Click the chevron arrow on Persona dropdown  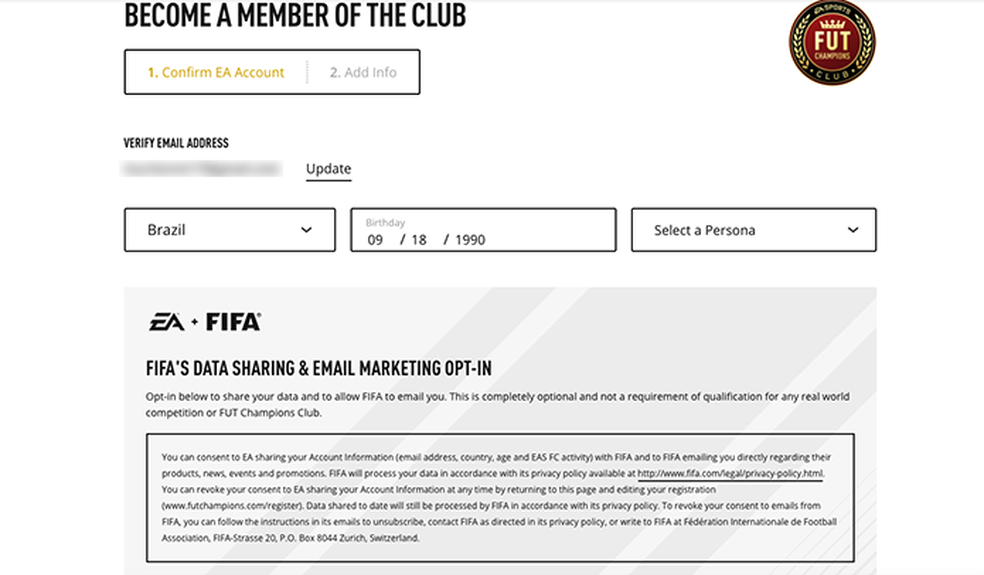pos(853,230)
